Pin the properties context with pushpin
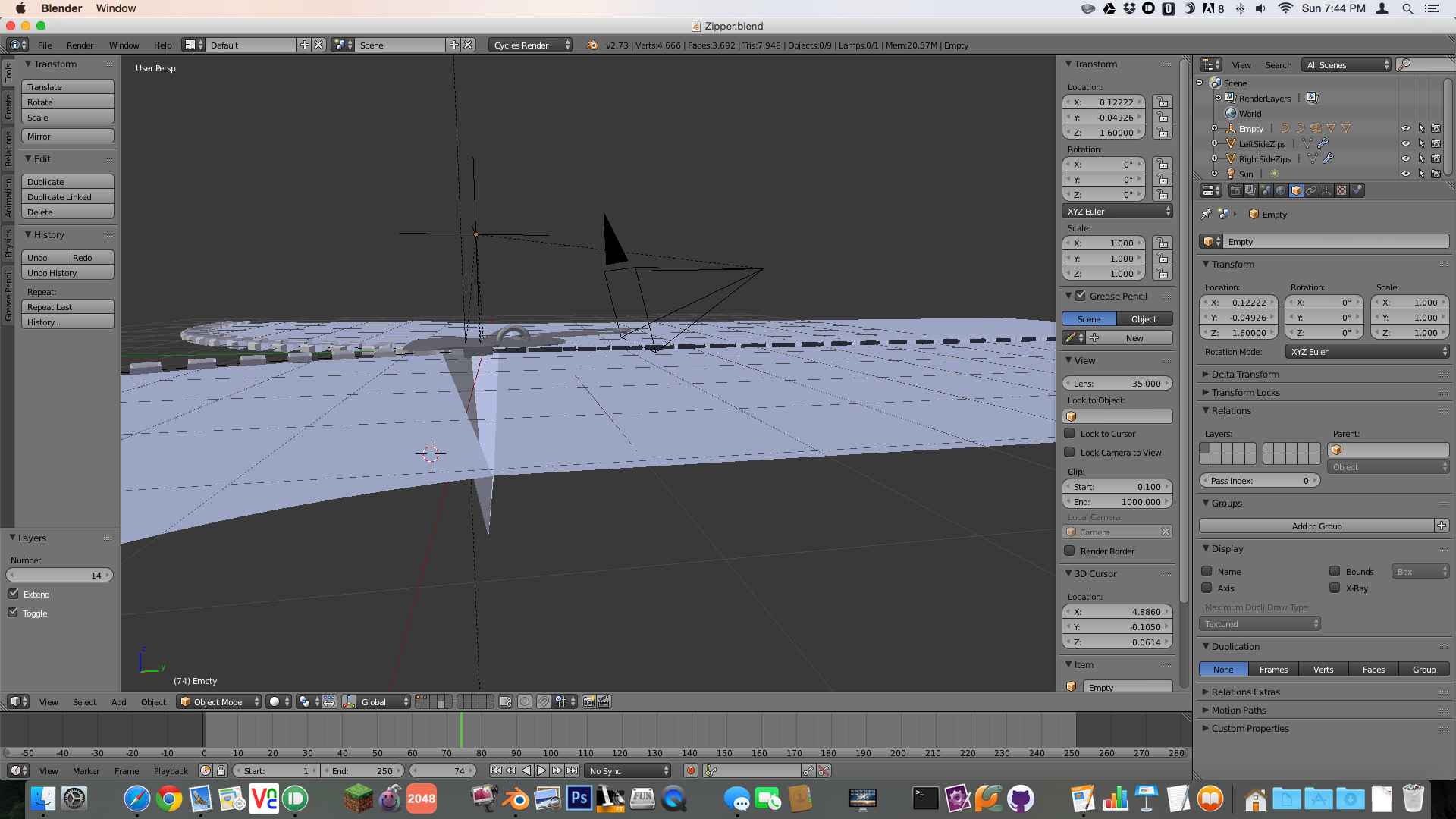The width and height of the screenshot is (1456, 819). tap(1206, 215)
